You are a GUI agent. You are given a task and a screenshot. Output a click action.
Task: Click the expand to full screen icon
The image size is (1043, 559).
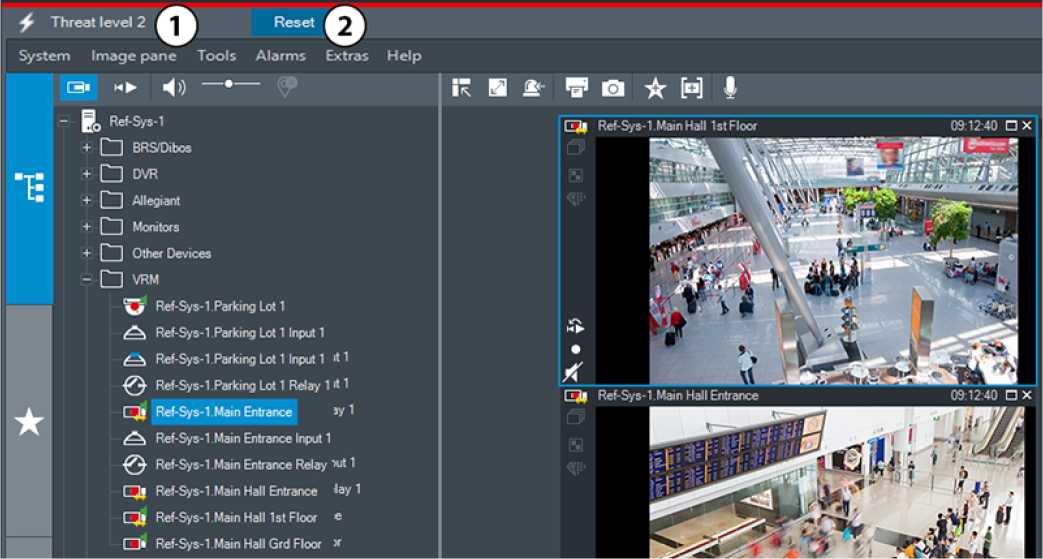497,88
